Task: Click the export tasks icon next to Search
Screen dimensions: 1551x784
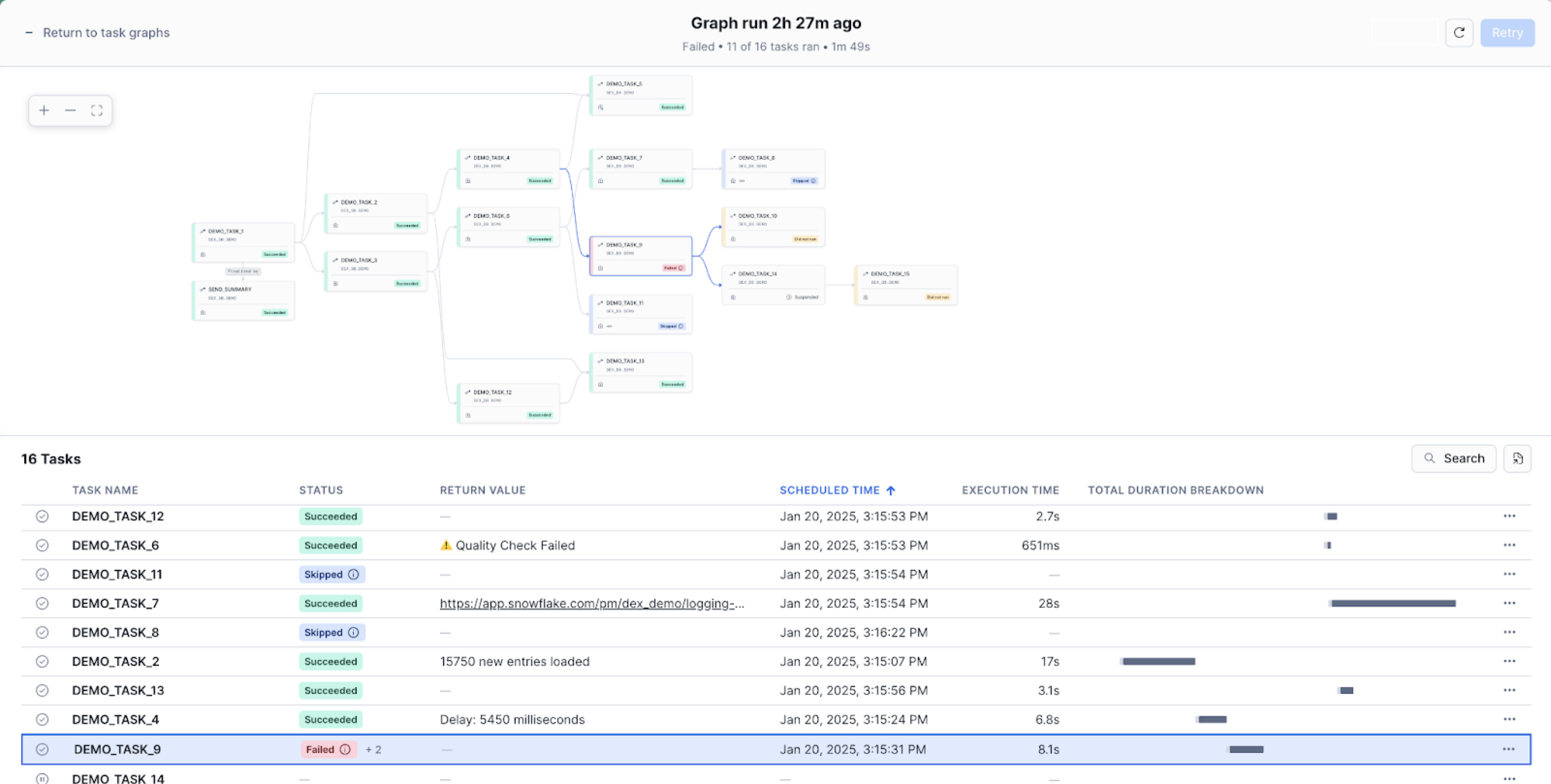Action: 1517,459
